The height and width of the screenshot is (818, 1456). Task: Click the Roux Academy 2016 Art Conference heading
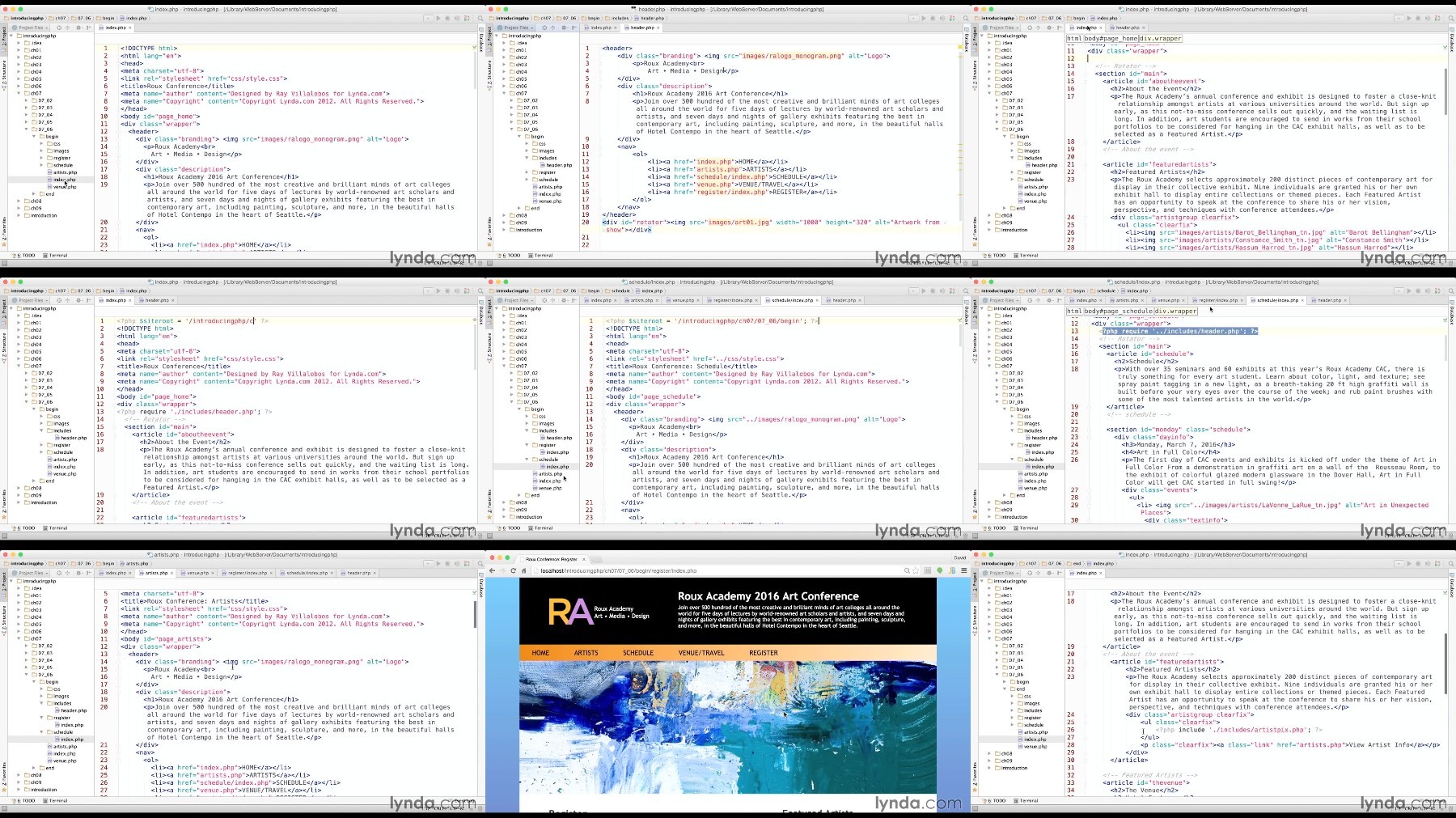coord(768,596)
